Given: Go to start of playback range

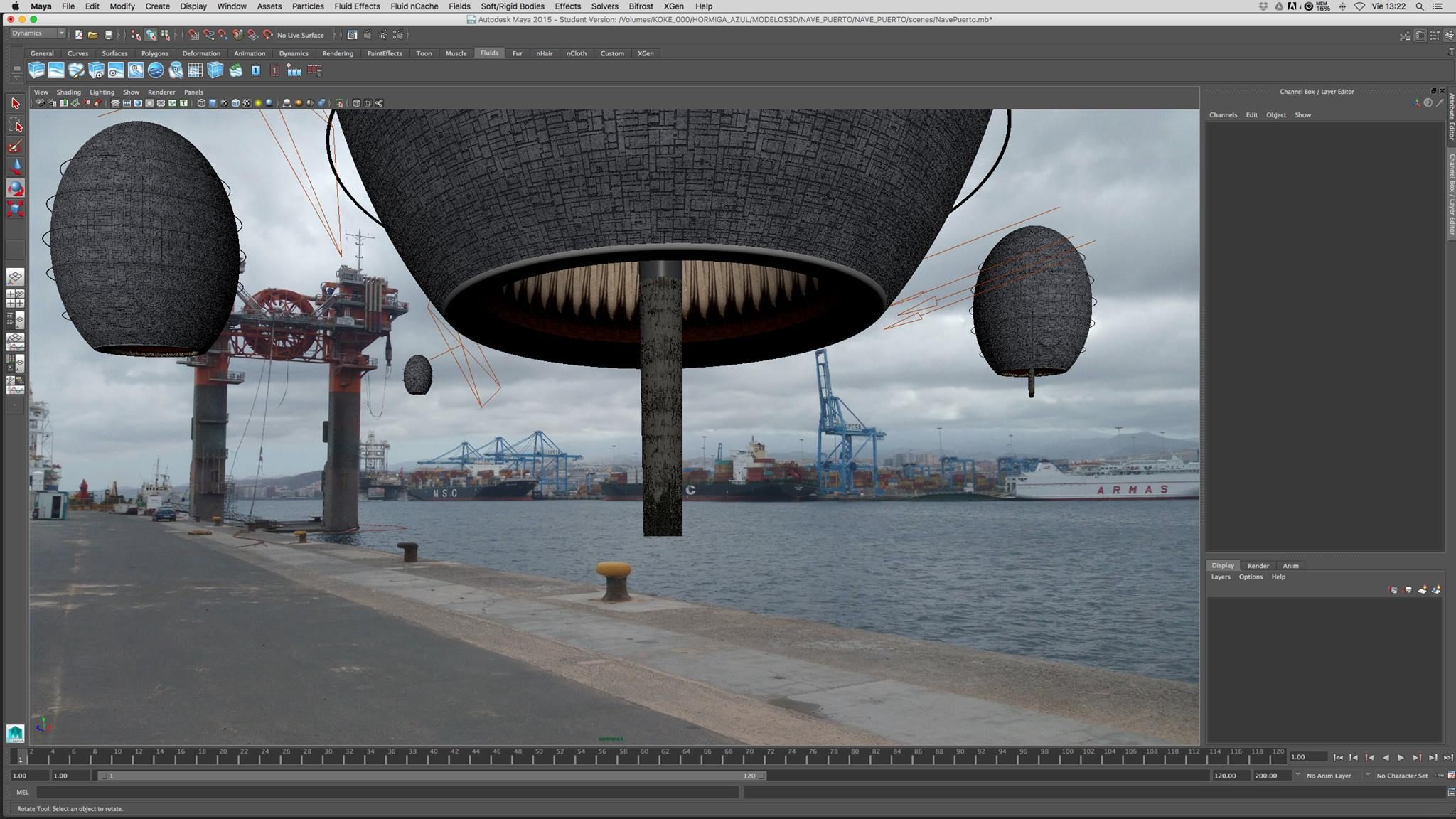Looking at the screenshot, I should point(1338,758).
